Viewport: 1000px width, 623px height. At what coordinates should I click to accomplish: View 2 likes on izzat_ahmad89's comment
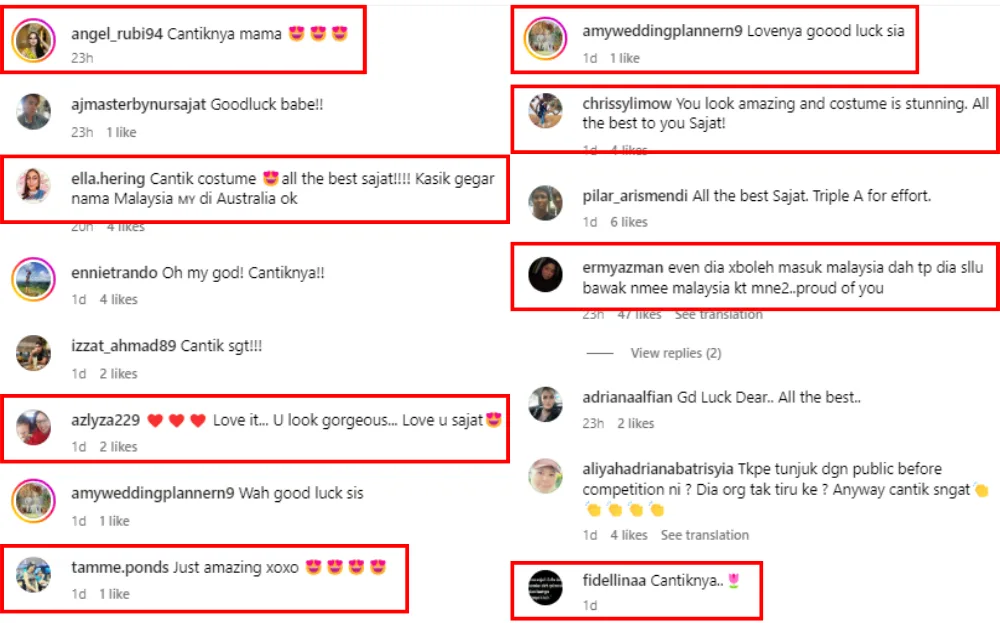pyautogui.click(x=118, y=374)
